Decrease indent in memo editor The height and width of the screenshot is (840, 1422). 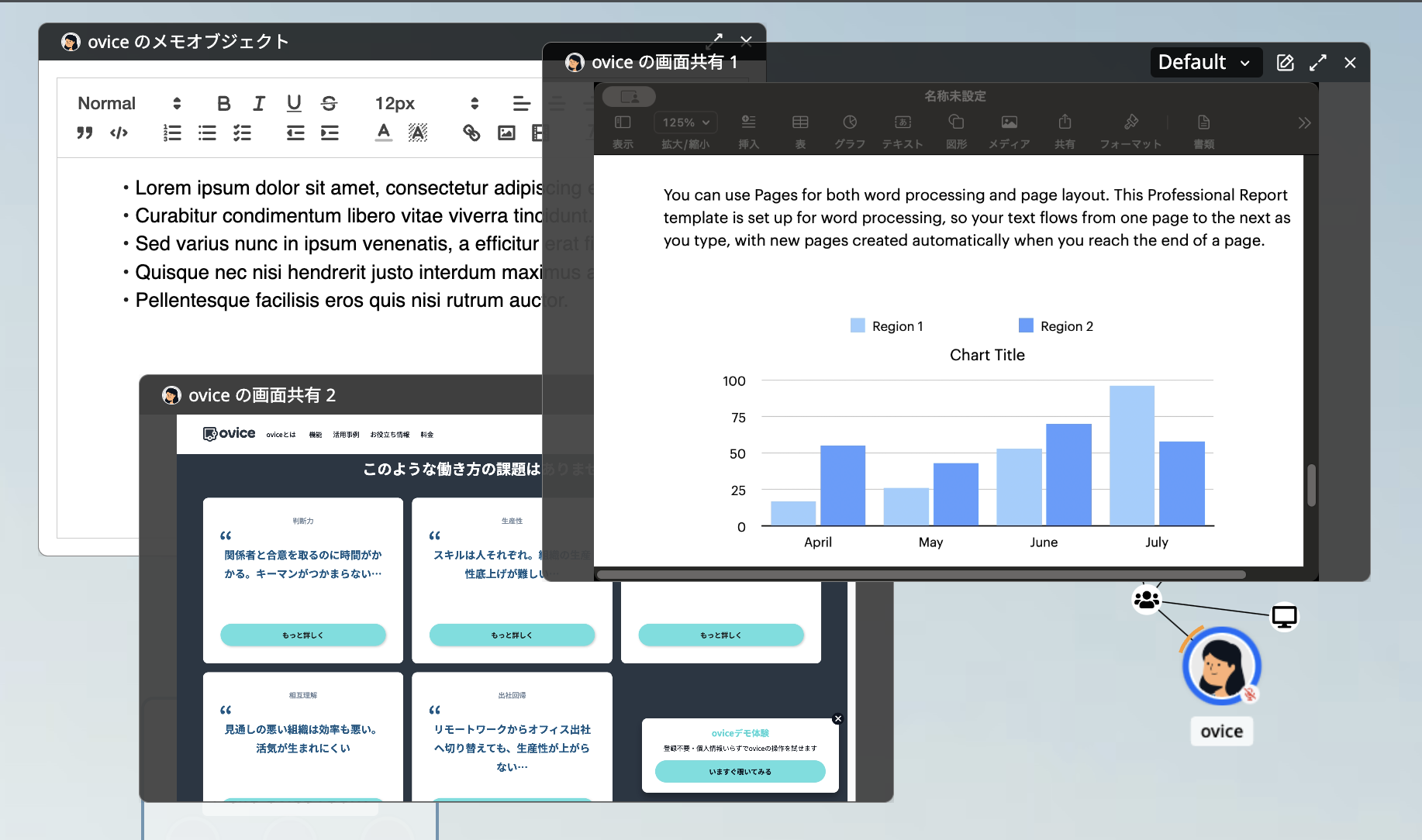tap(295, 133)
